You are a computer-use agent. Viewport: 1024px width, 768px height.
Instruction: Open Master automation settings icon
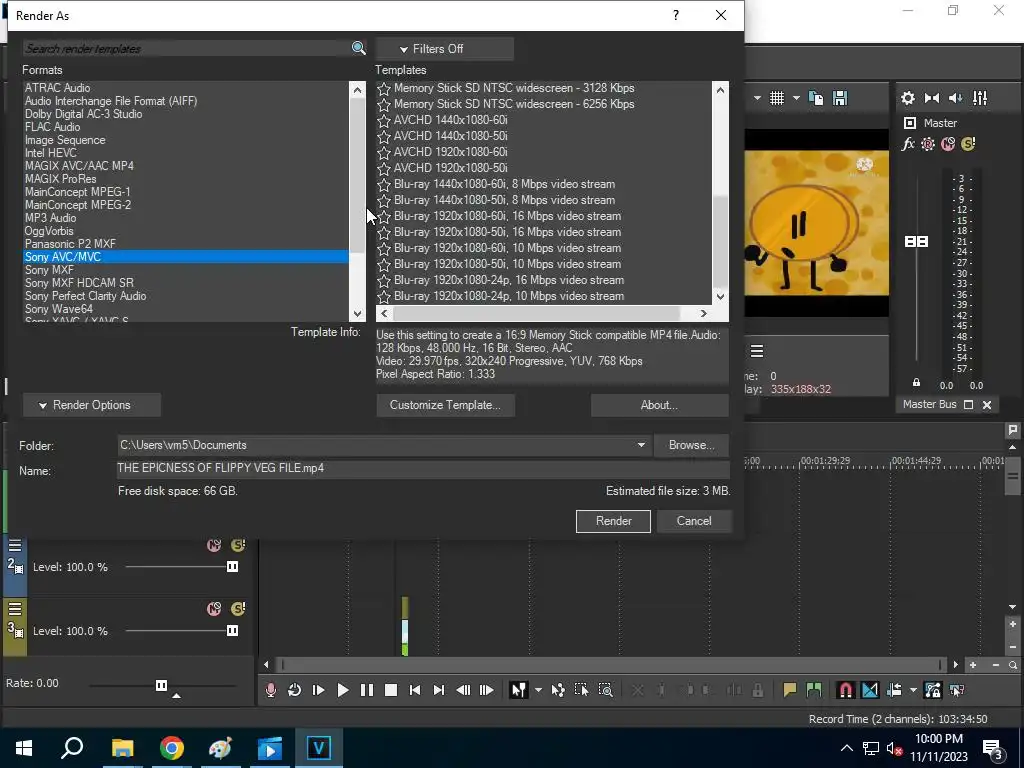tap(927, 144)
